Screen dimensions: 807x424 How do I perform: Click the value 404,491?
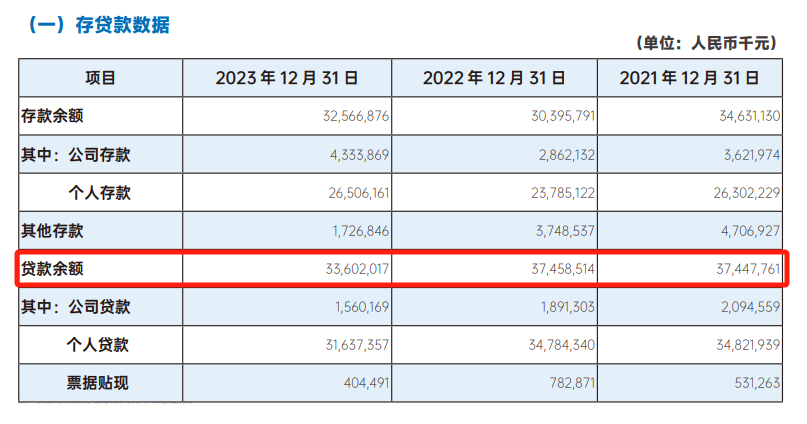point(366,383)
